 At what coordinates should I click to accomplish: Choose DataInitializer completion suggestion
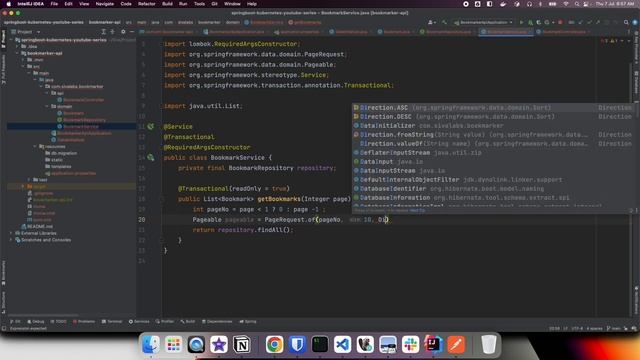click(493, 126)
